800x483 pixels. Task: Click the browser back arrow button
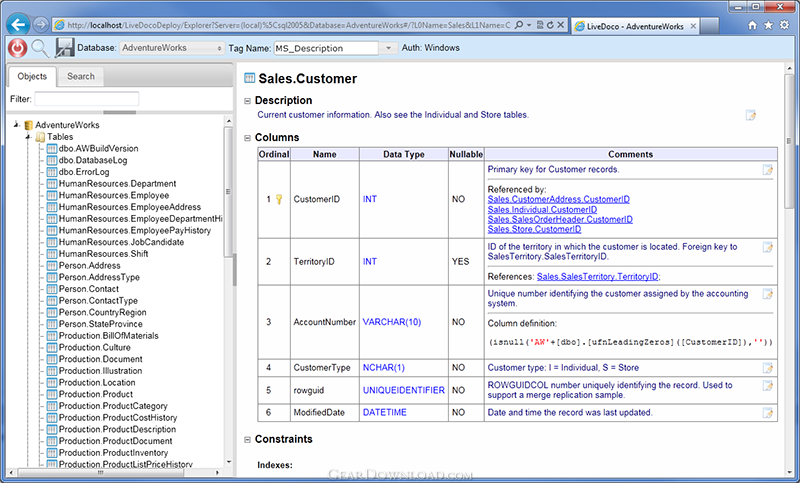tap(18, 24)
